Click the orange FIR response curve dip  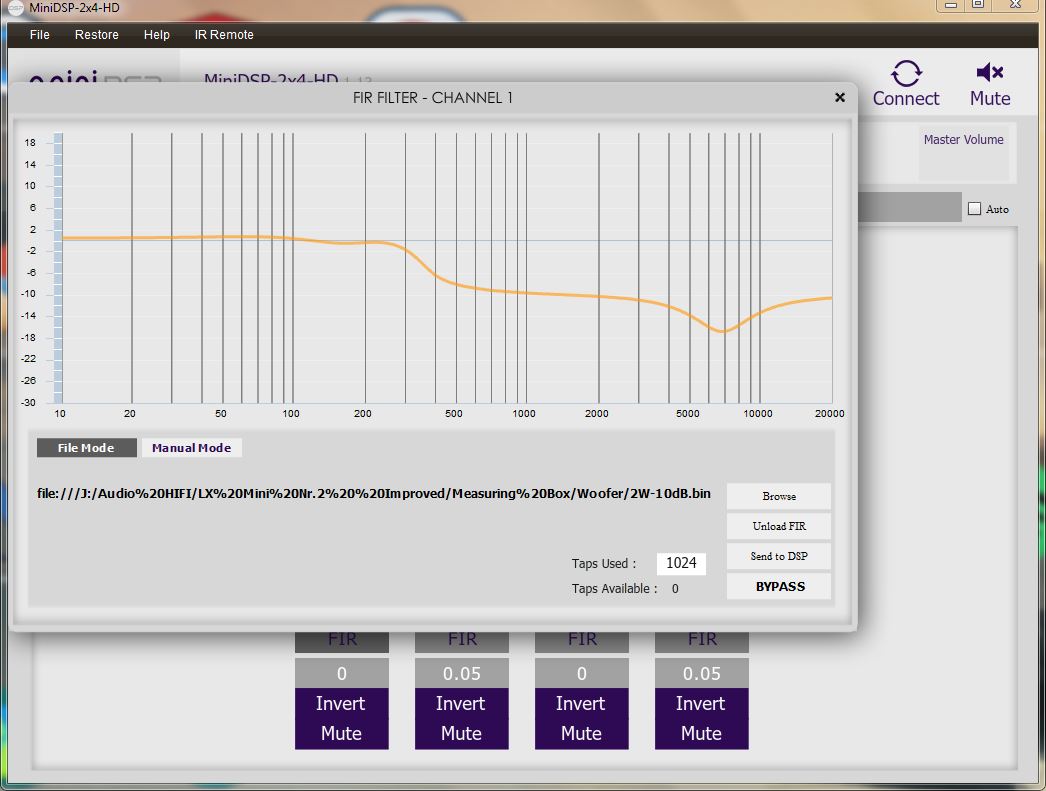(x=722, y=331)
